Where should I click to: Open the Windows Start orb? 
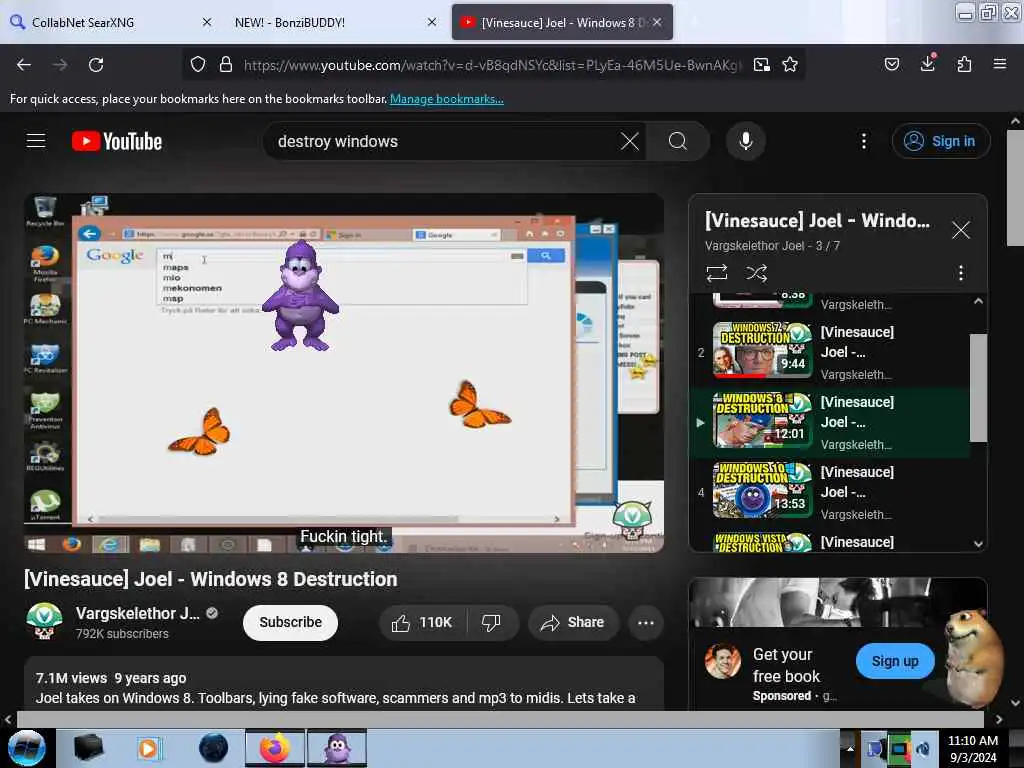(x=26, y=748)
